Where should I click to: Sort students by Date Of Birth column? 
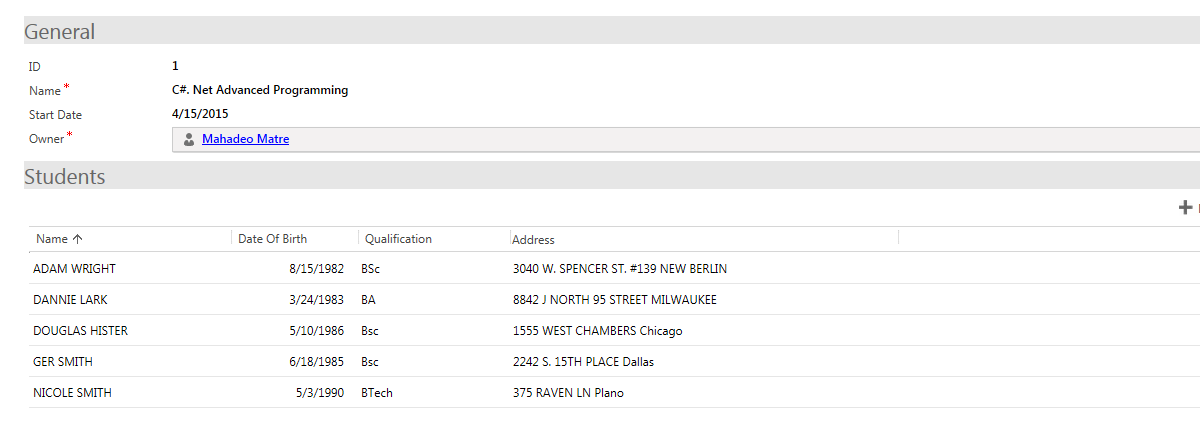[273, 239]
